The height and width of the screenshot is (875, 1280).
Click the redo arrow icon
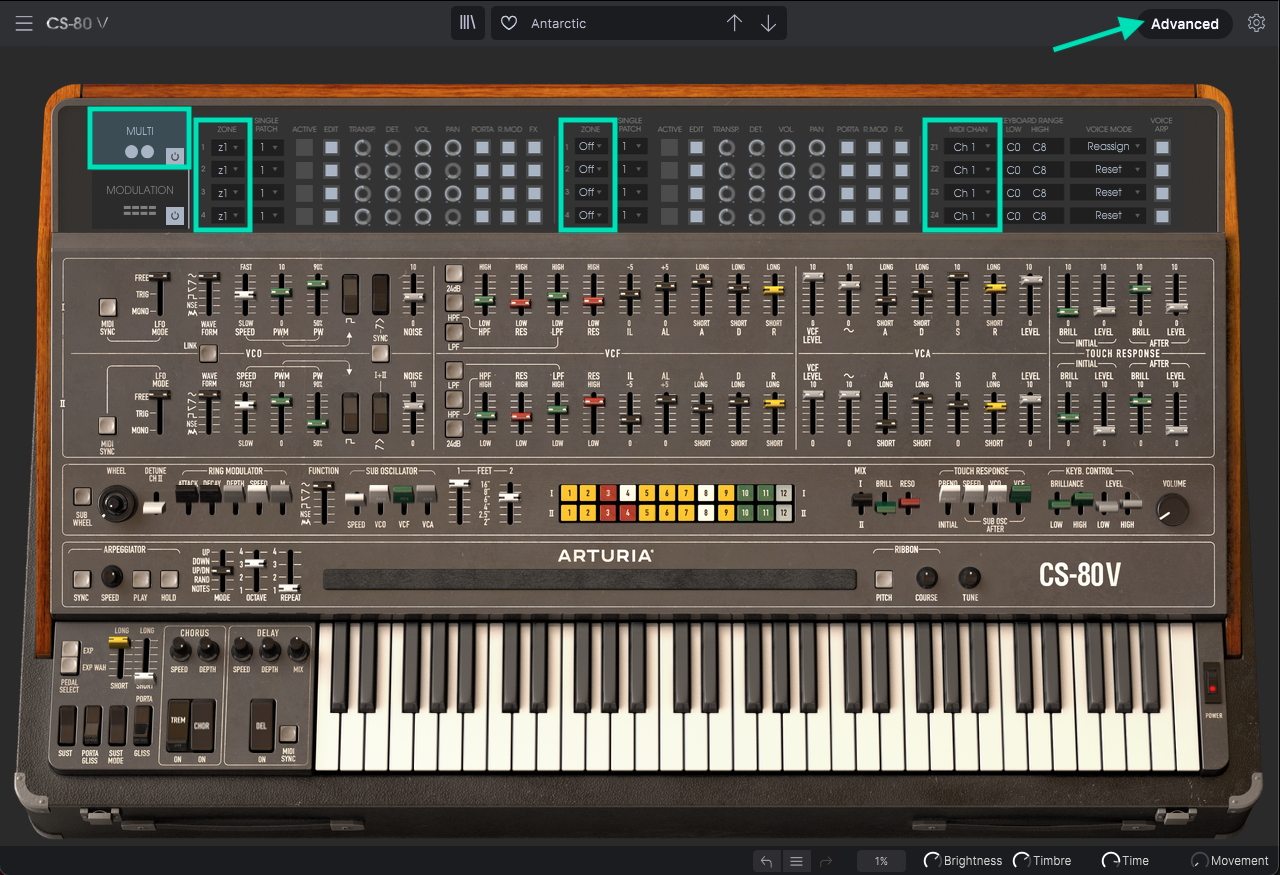[x=824, y=860]
